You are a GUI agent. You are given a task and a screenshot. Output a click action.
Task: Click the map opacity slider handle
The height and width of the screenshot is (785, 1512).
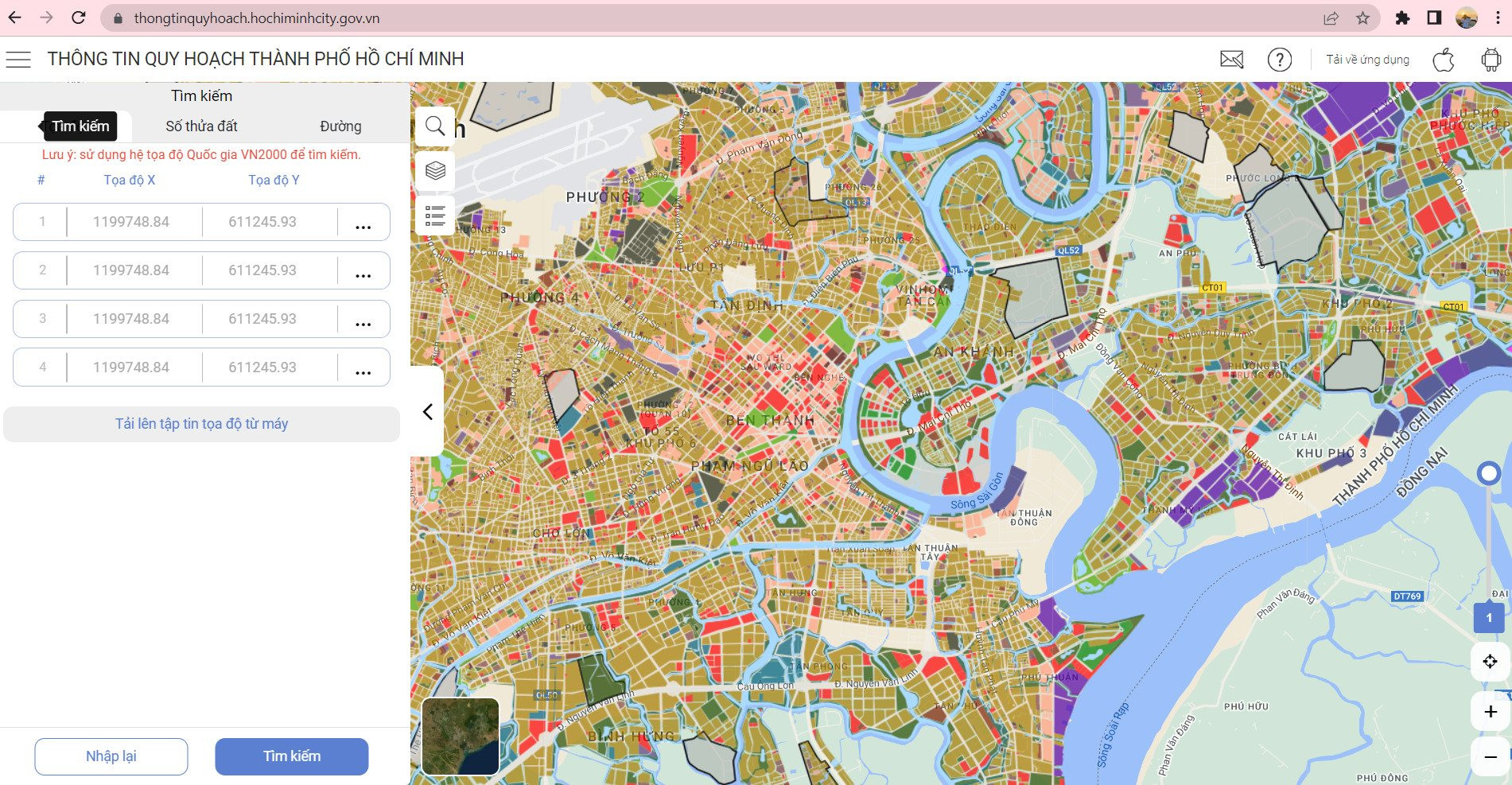coord(1488,473)
